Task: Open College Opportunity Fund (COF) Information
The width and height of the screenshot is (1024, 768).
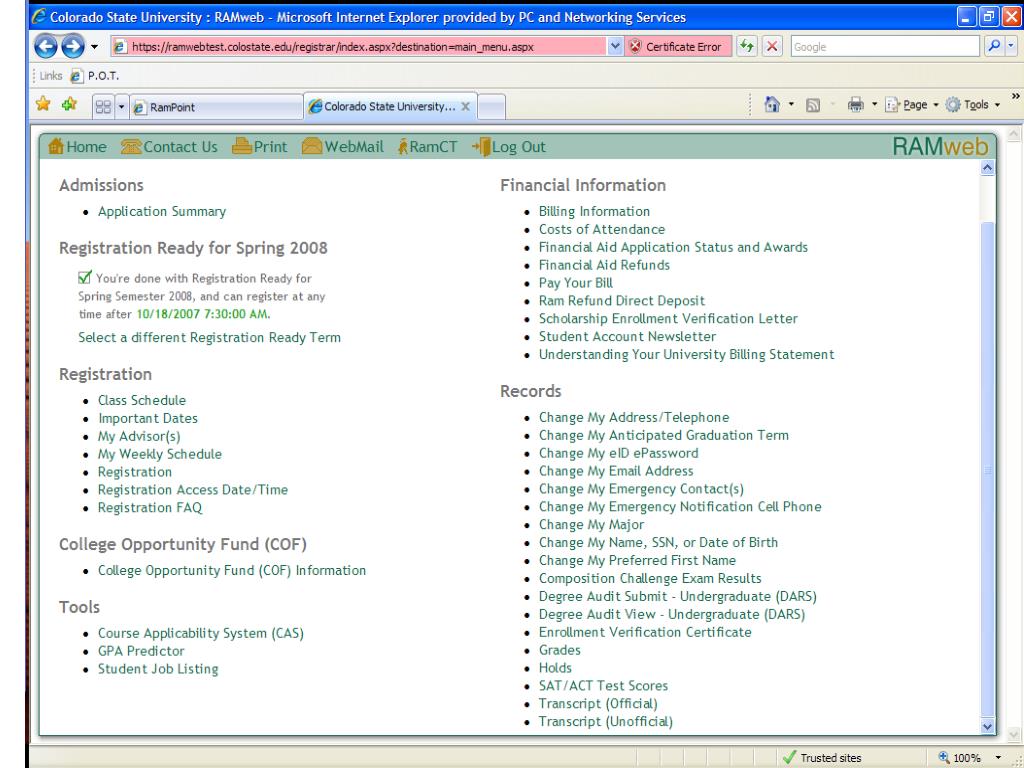Action: pyautogui.click(x=232, y=570)
